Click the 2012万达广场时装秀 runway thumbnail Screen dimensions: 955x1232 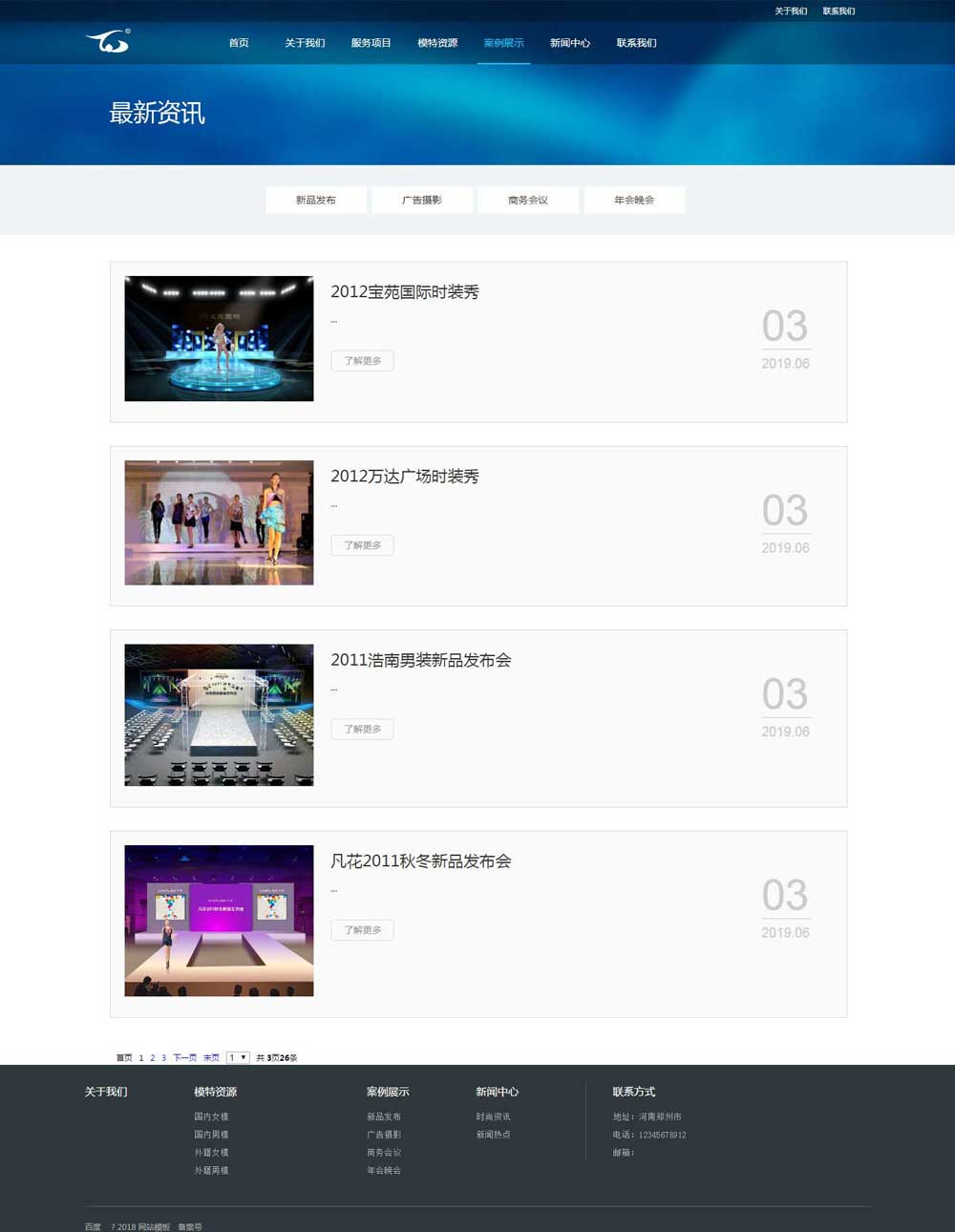219,522
